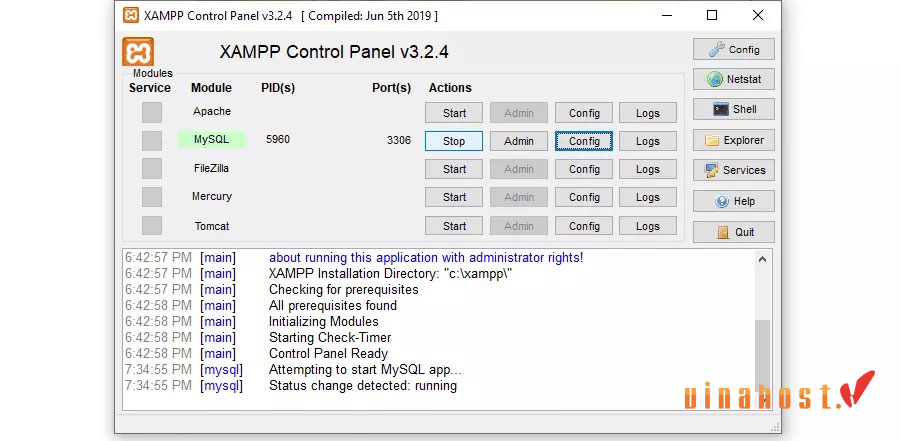Click the Tomcat module name
Image resolution: width=901 pixels, height=441 pixels.
211,226
